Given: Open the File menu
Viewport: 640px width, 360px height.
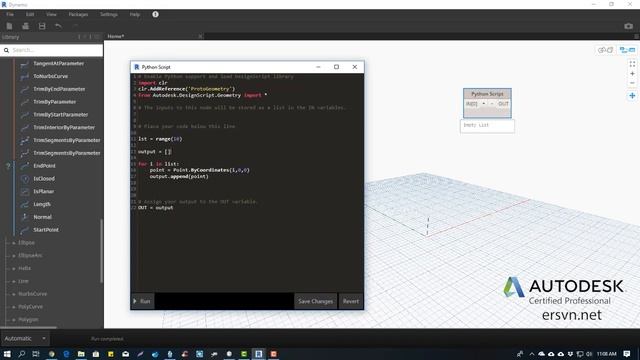Looking at the screenshot, I should point(10,14).
